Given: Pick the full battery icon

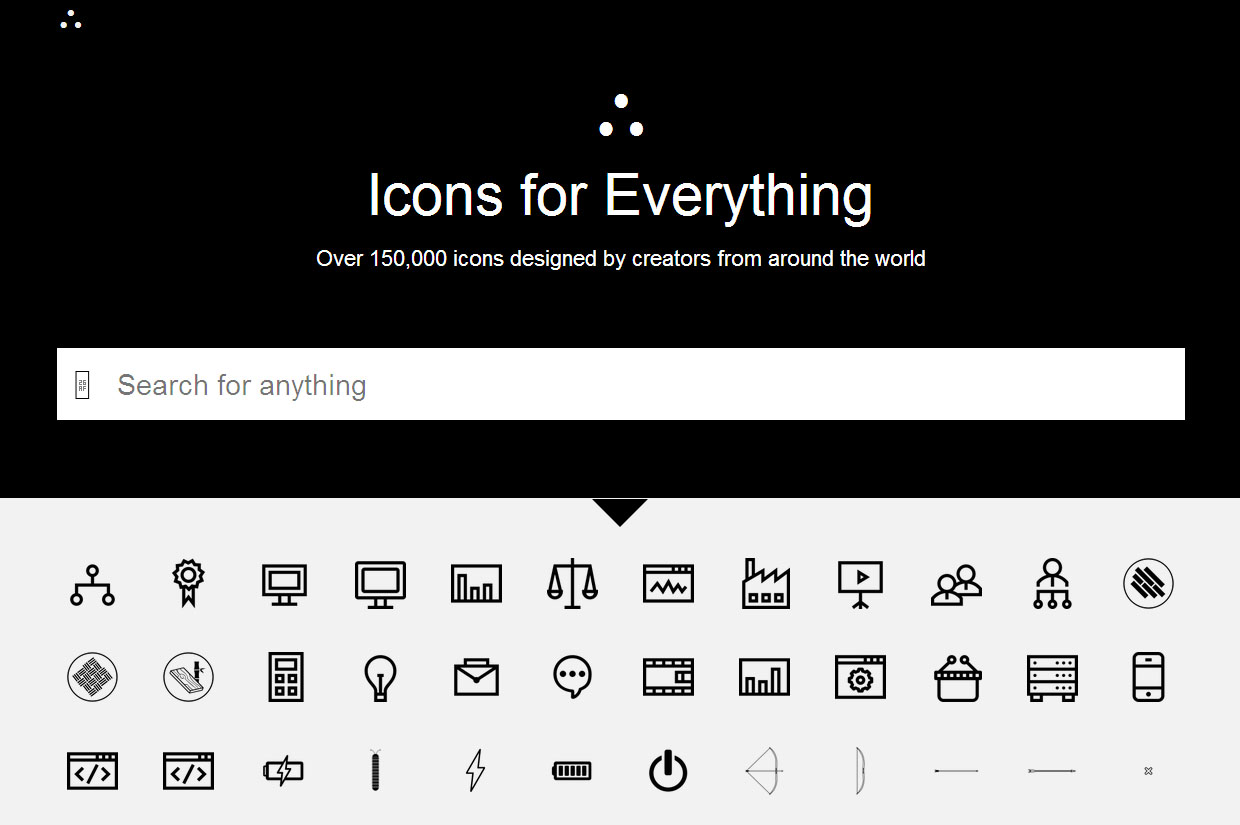Looking at the screenshot, I should pos(572,771).
